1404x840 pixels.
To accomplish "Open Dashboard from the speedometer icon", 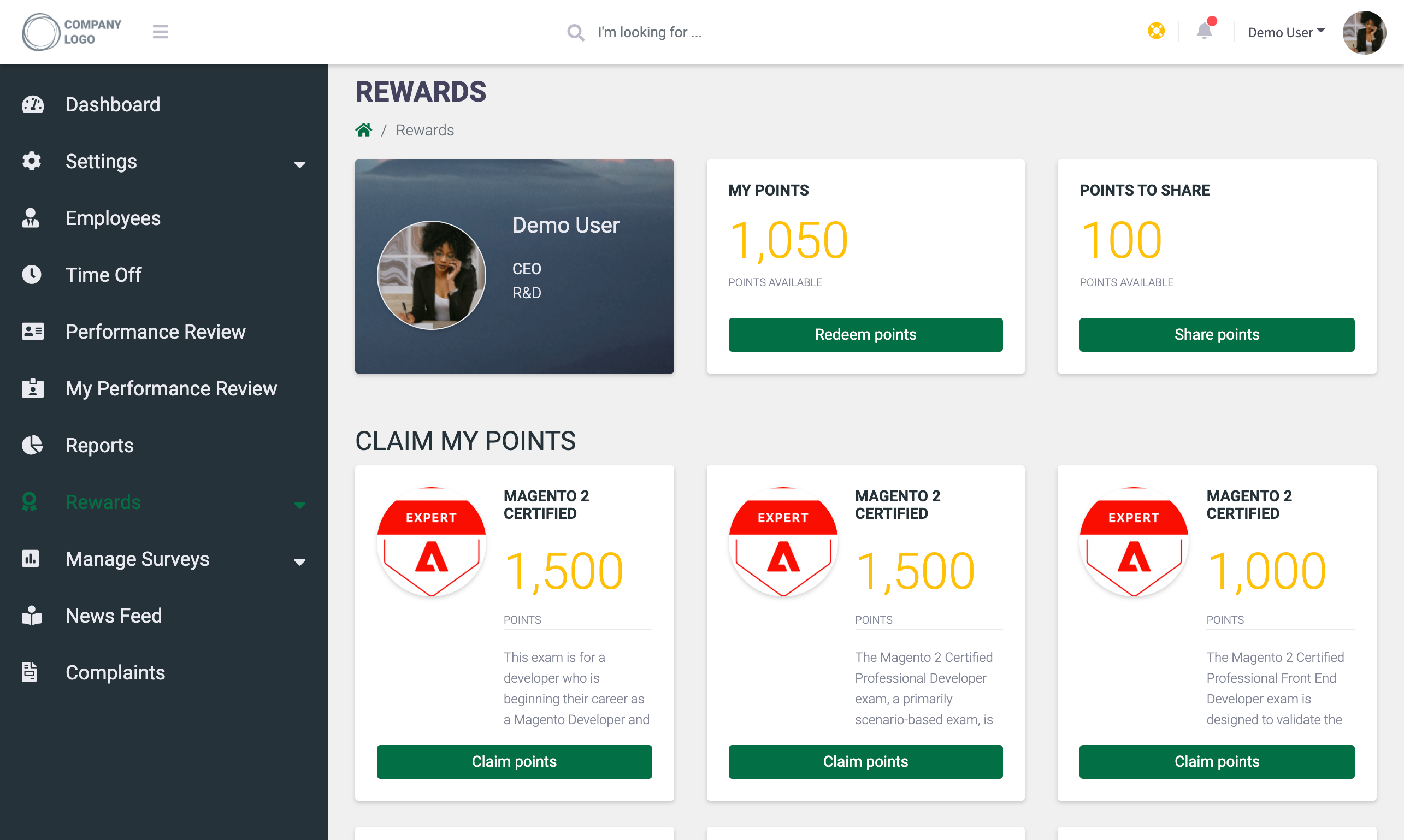I will [x=32, y=105].
